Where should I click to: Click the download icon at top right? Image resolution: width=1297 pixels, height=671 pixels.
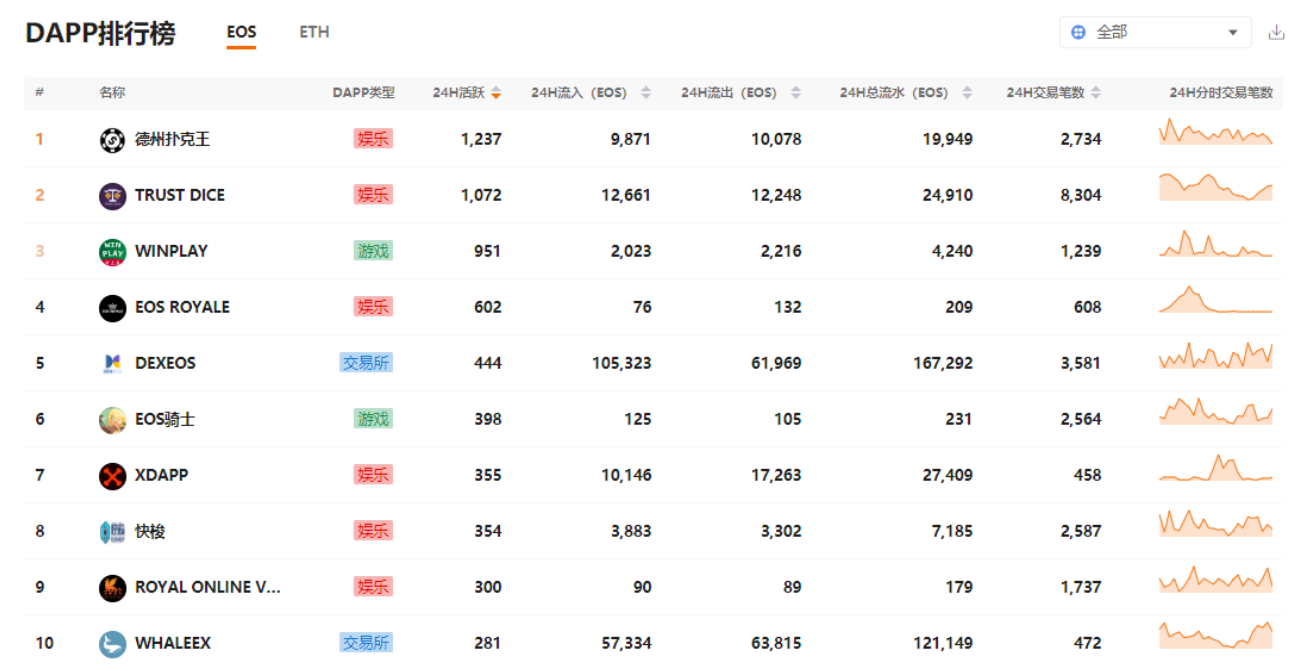[x=1276, y=32]
